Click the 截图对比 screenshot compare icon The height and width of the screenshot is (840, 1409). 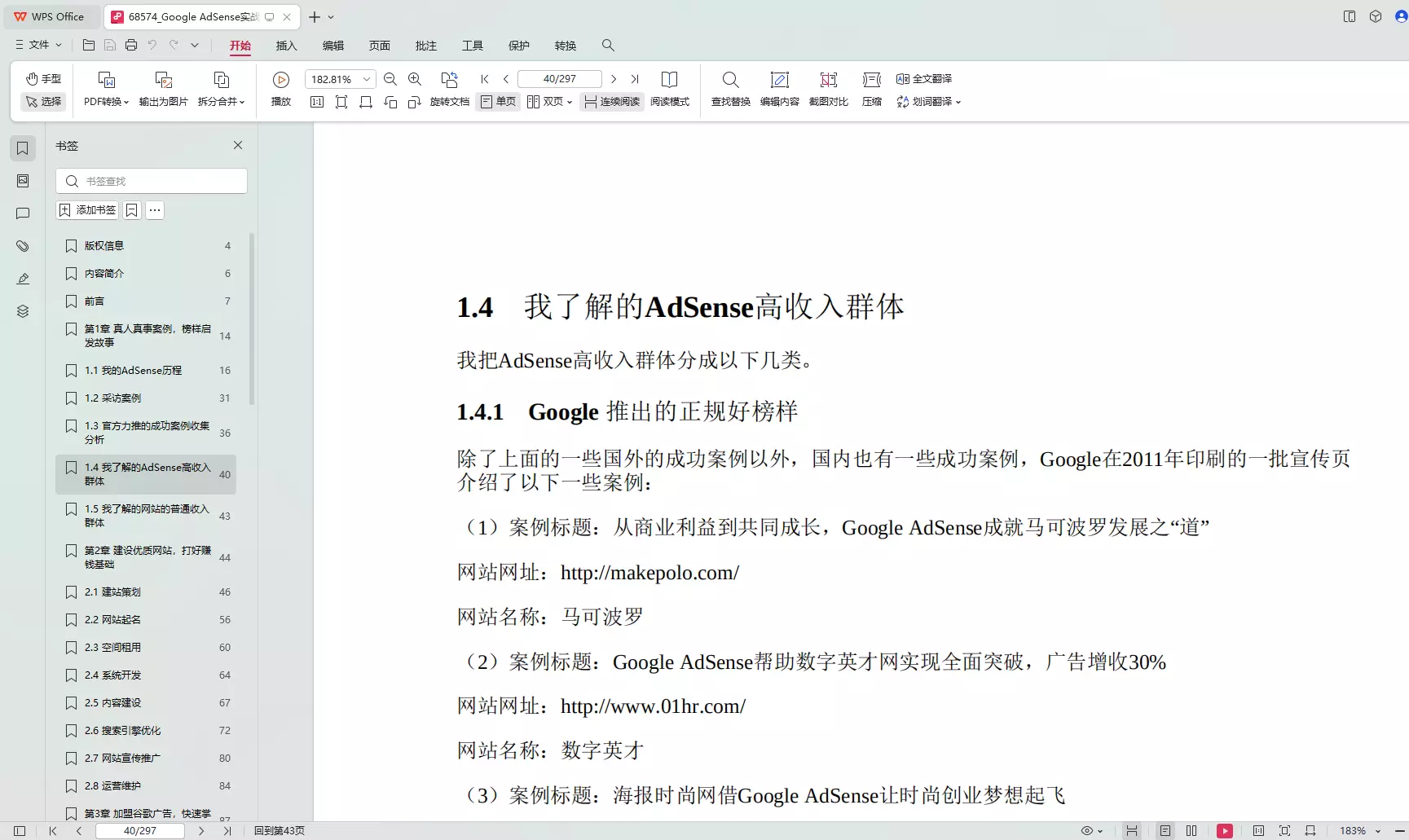point(828,90)
